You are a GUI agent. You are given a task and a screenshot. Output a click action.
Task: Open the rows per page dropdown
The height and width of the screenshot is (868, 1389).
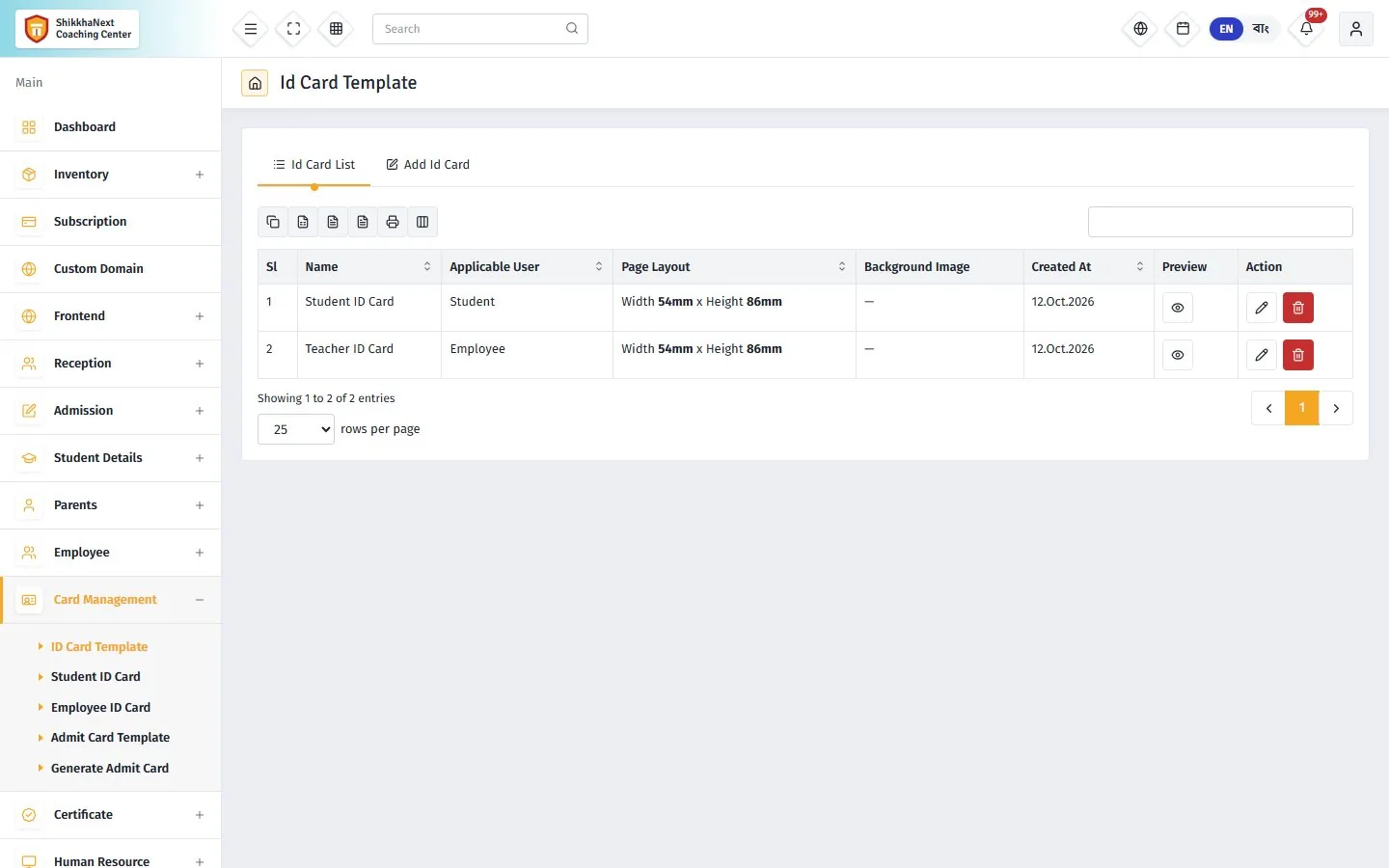[x=296, y=429]
